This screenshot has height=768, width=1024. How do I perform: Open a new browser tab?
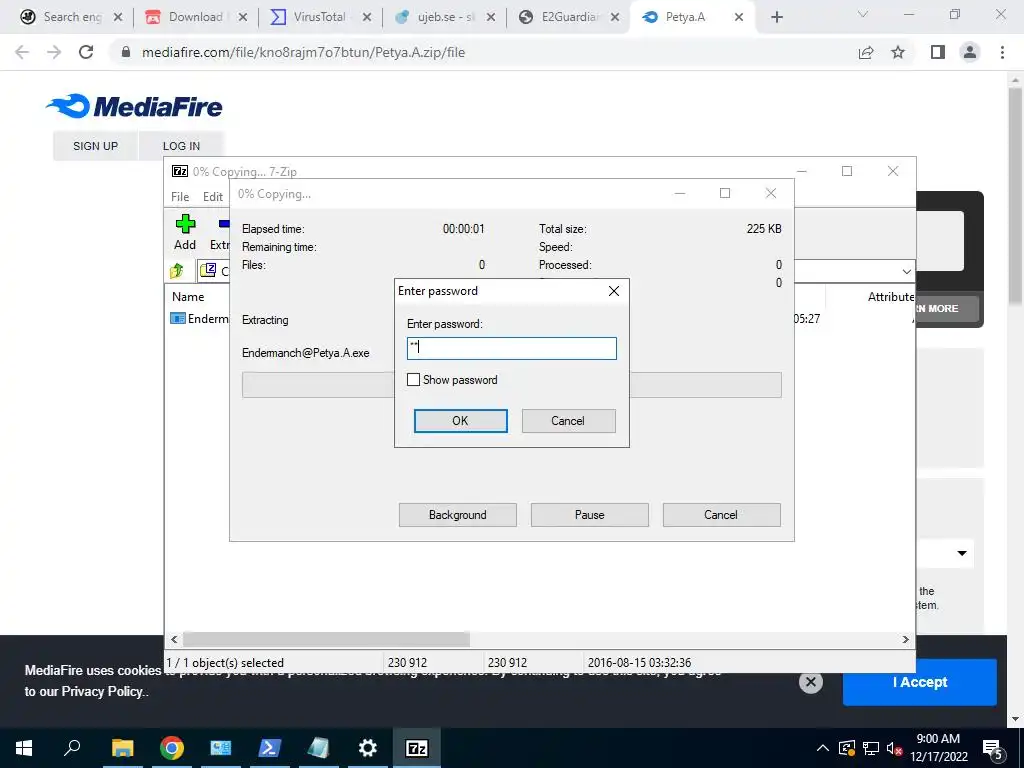coord(776,17)
